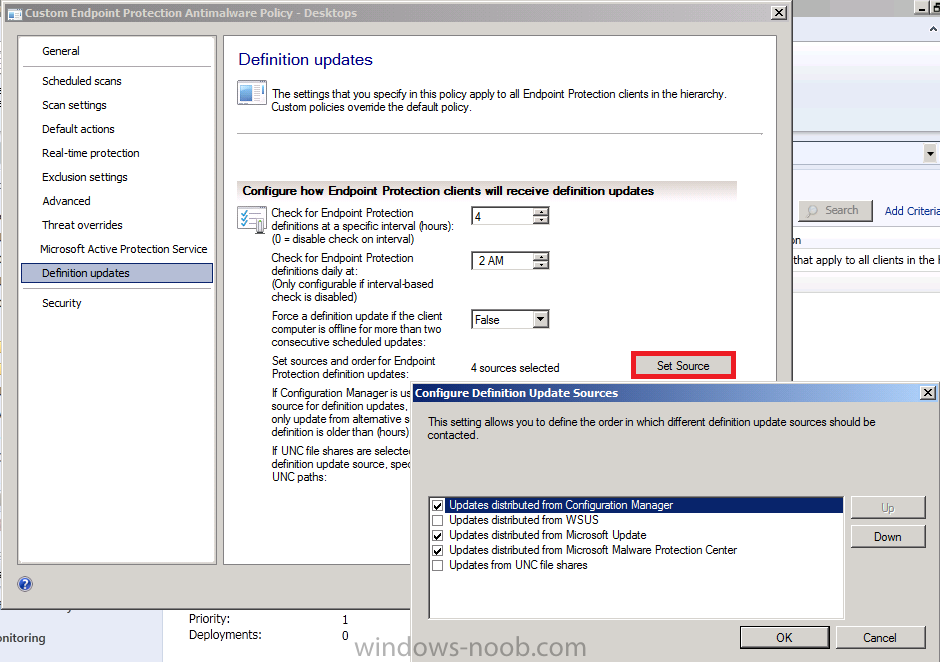This screenshot has height=662, width=940.
Task: Decrease the daily check time from 2 AM
Action: (x=541, y=264)
